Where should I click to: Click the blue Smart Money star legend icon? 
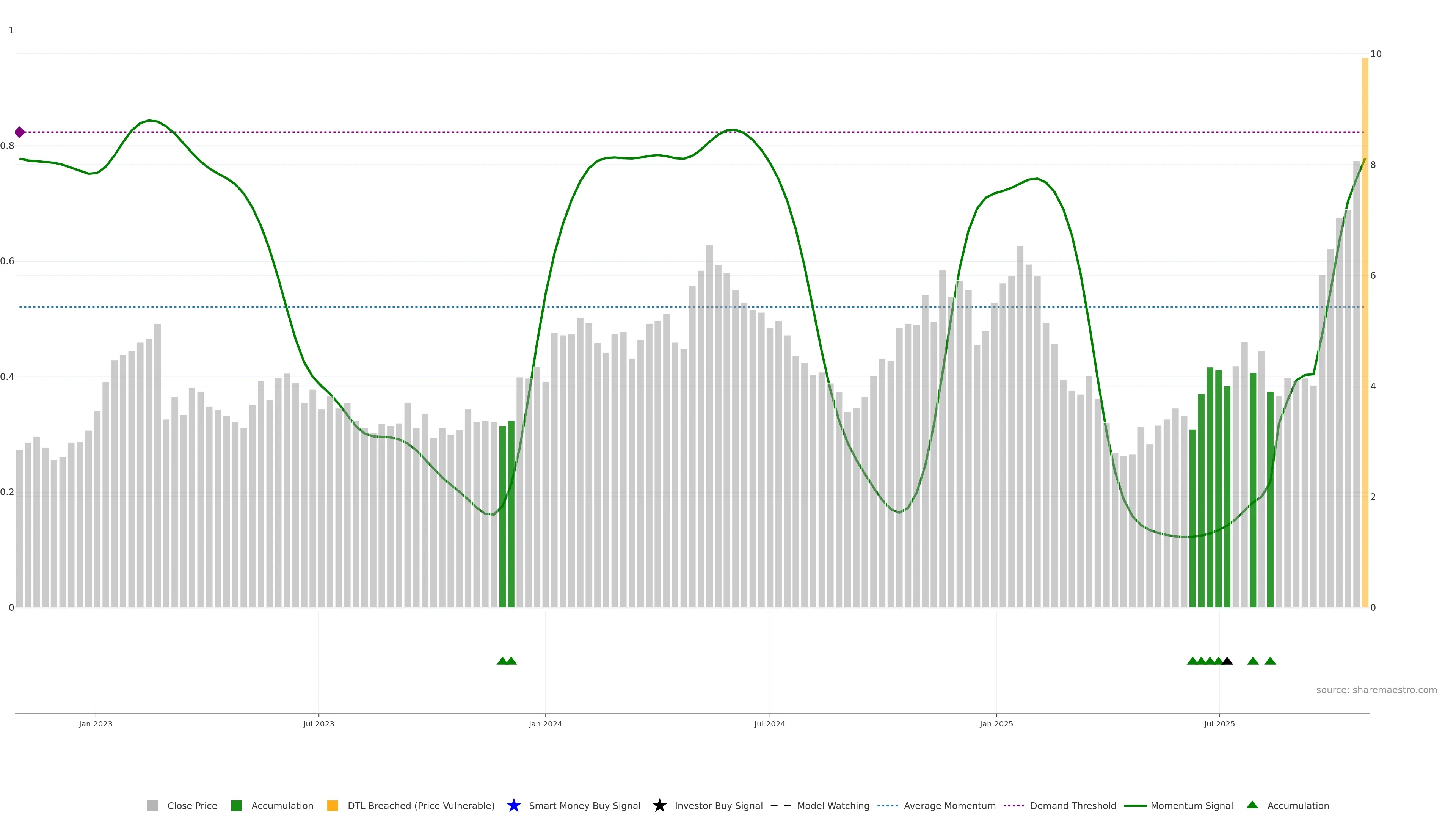click(x=513, y=805)
